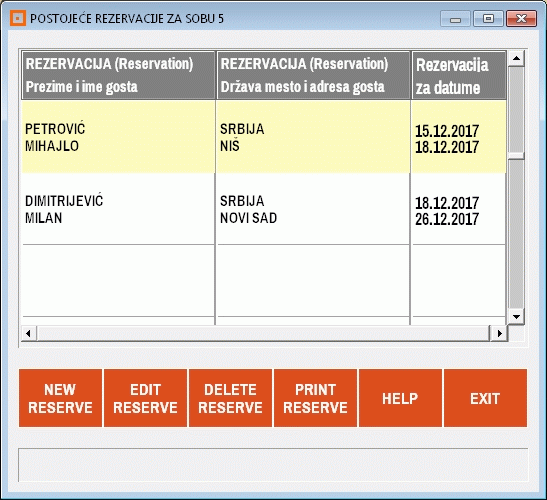Screen dimensions: 547x500
Task: Click the vertical scrollbar down arrow
Action: click(516, 317)
